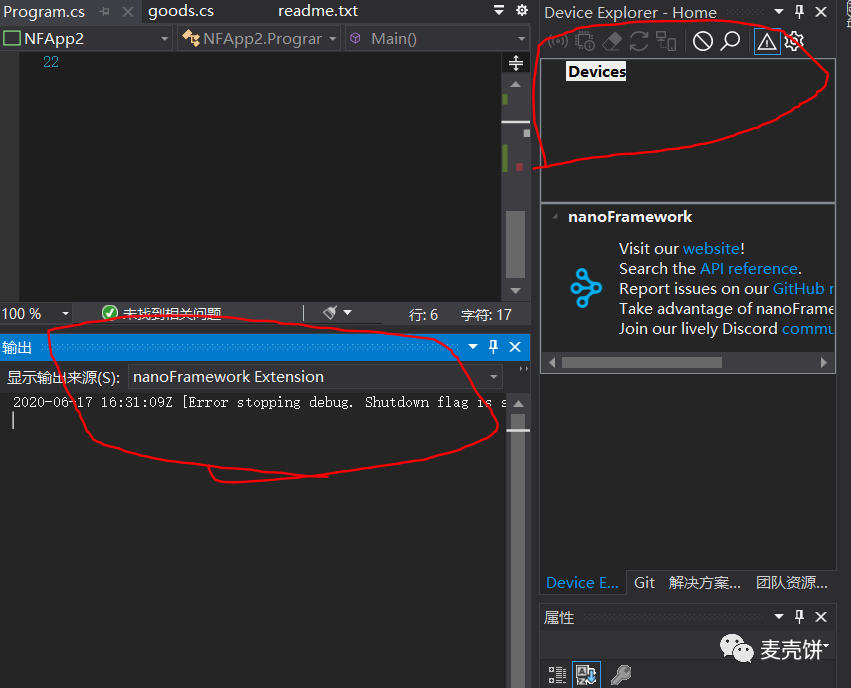
Task: Open device capabilities chip icon
Action: tap(585, 41)
